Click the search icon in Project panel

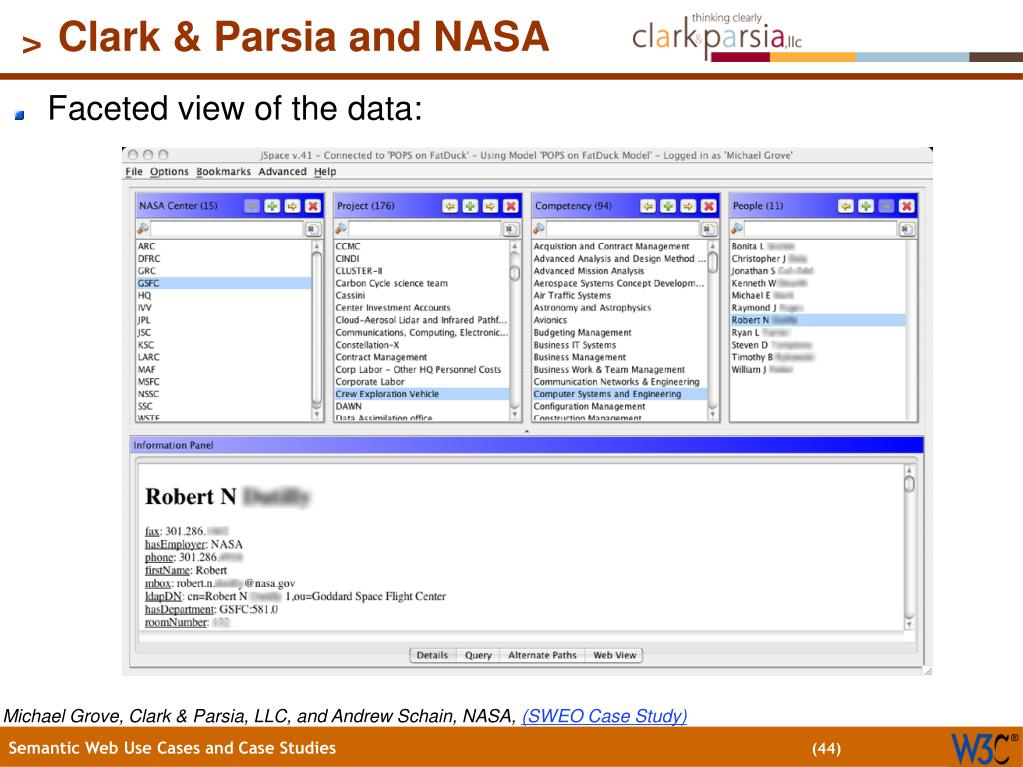(x=341, y=228)
